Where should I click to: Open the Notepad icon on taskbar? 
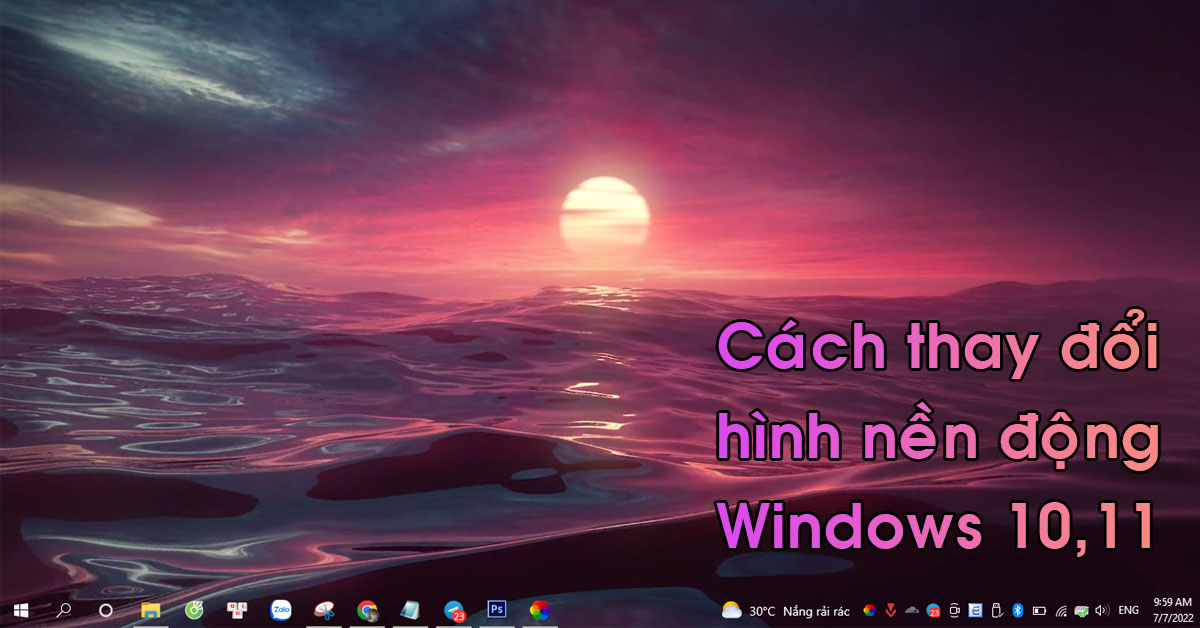pyautogui.click(x=410, y=610)
